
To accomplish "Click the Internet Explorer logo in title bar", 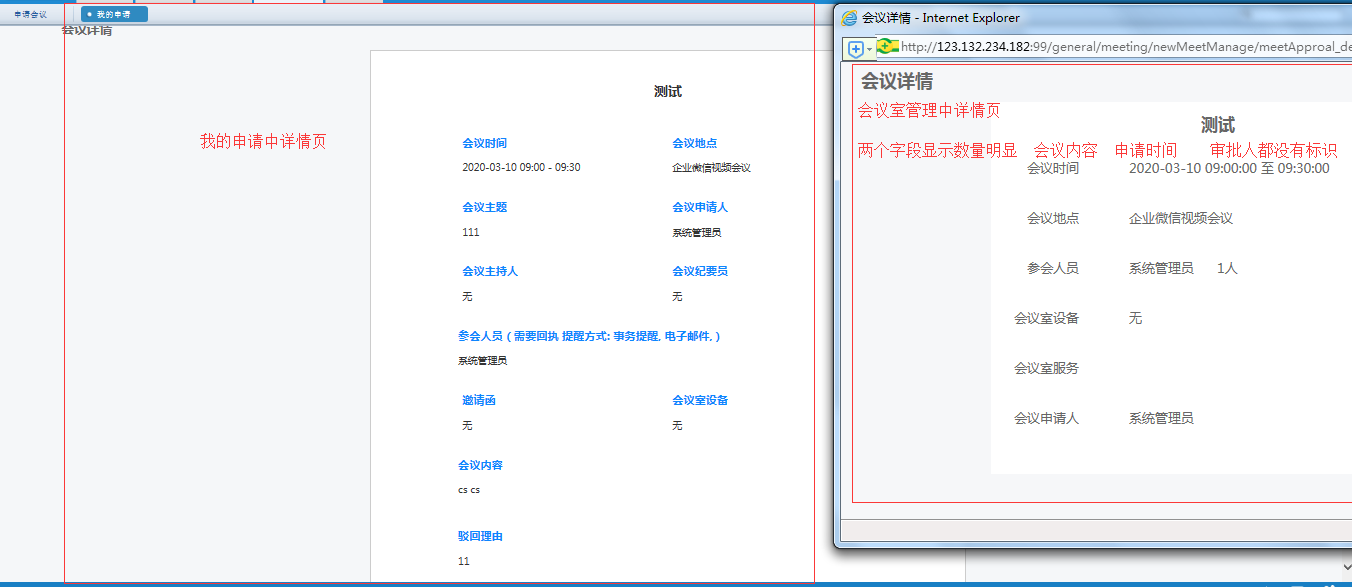I will pyautogui.click(x=850, y=18).
